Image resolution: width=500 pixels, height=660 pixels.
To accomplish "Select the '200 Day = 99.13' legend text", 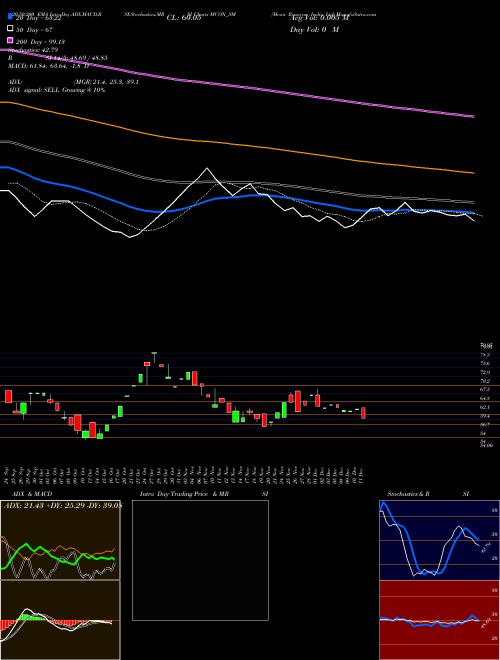I will [x=41, y=42].
